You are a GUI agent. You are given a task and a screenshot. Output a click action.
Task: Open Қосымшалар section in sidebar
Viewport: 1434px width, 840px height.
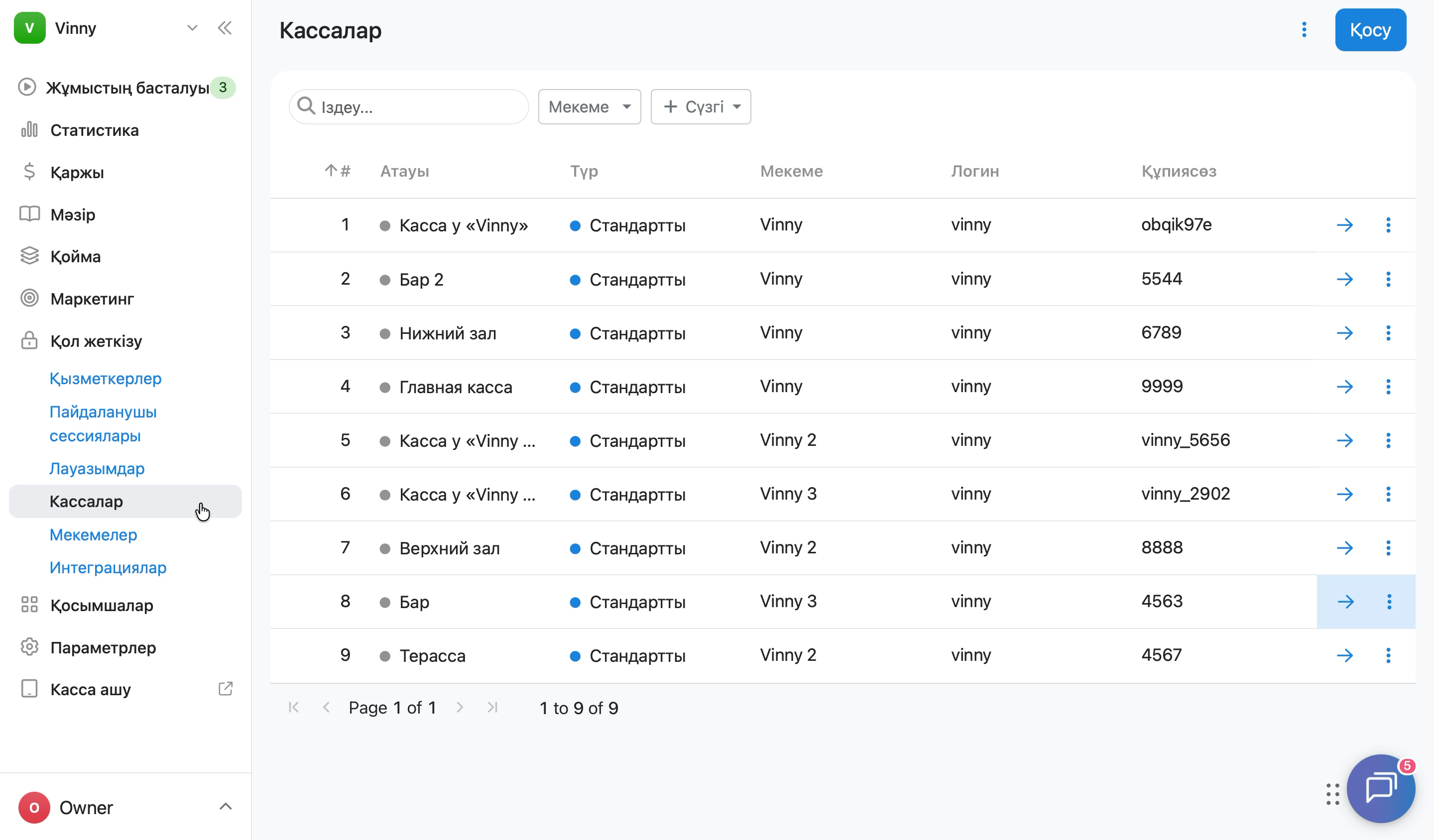(x=102, y=605)
